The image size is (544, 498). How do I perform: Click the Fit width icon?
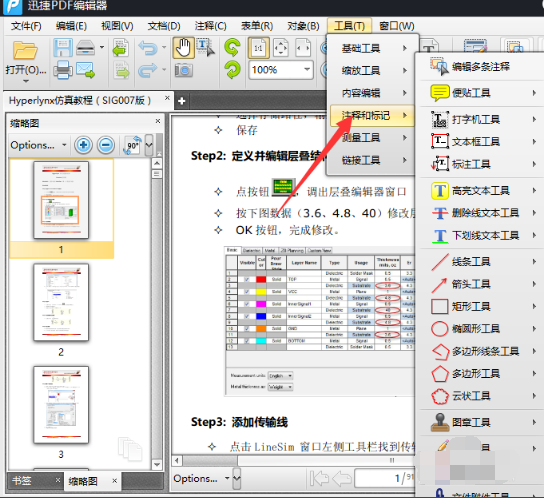pos(303,48)
